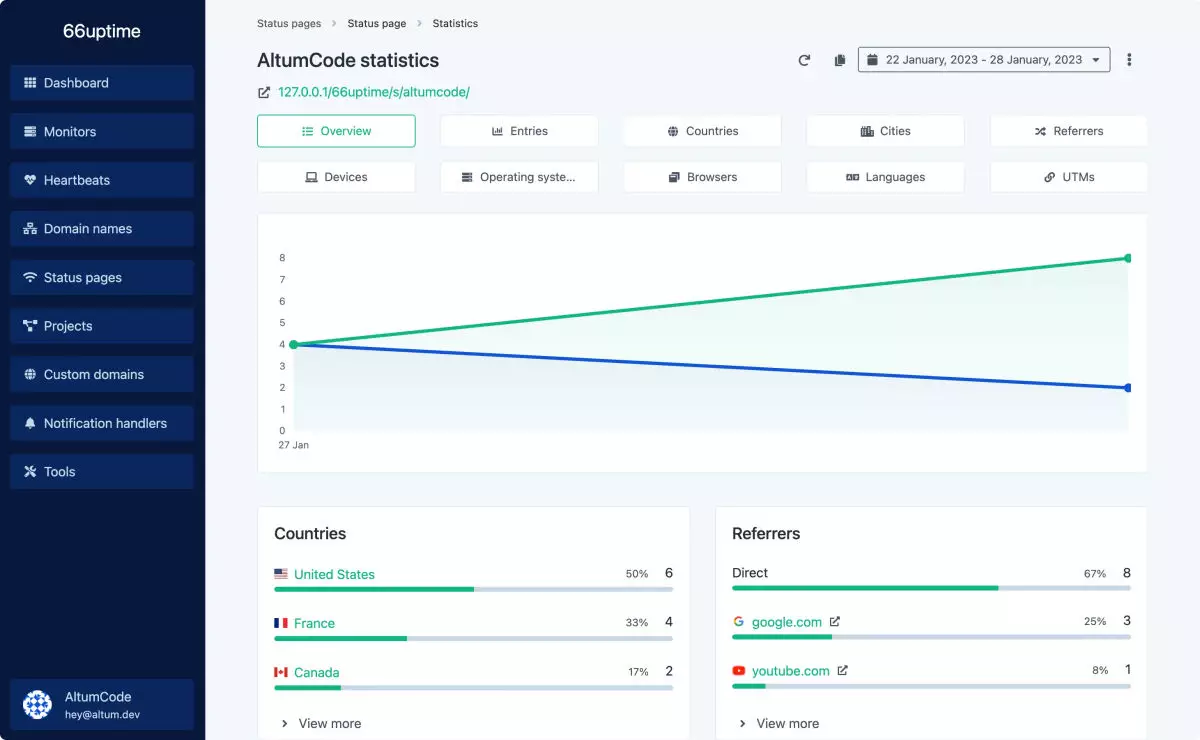Open the UTMs tab
The height and width of the screenshot is (740, 1200).
(1069, 177)
